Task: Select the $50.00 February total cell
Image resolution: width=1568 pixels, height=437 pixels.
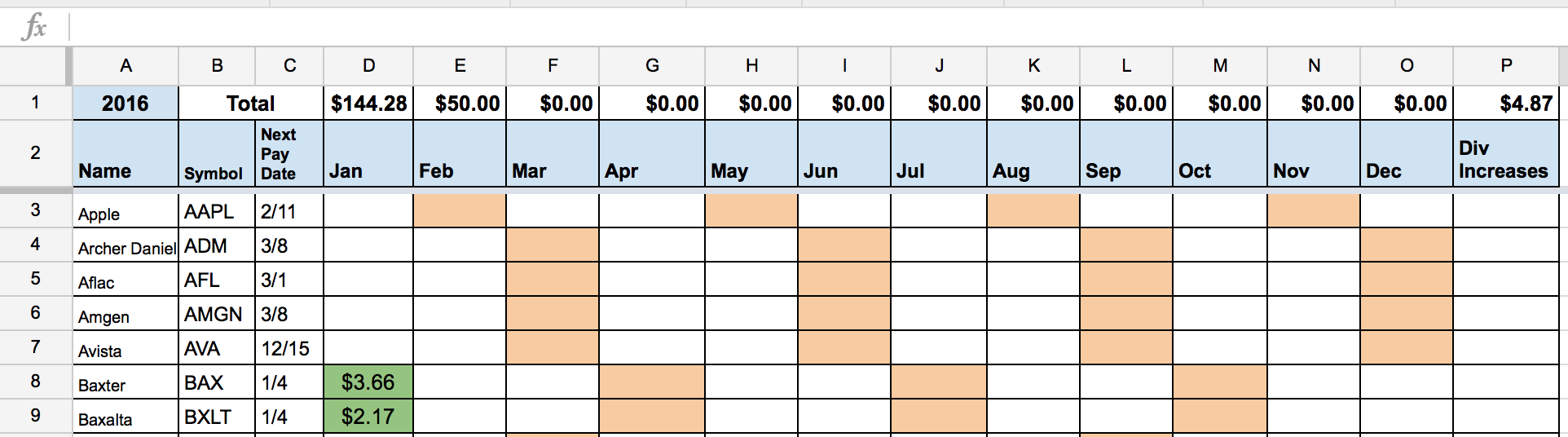Action: [x=460, y=104]
